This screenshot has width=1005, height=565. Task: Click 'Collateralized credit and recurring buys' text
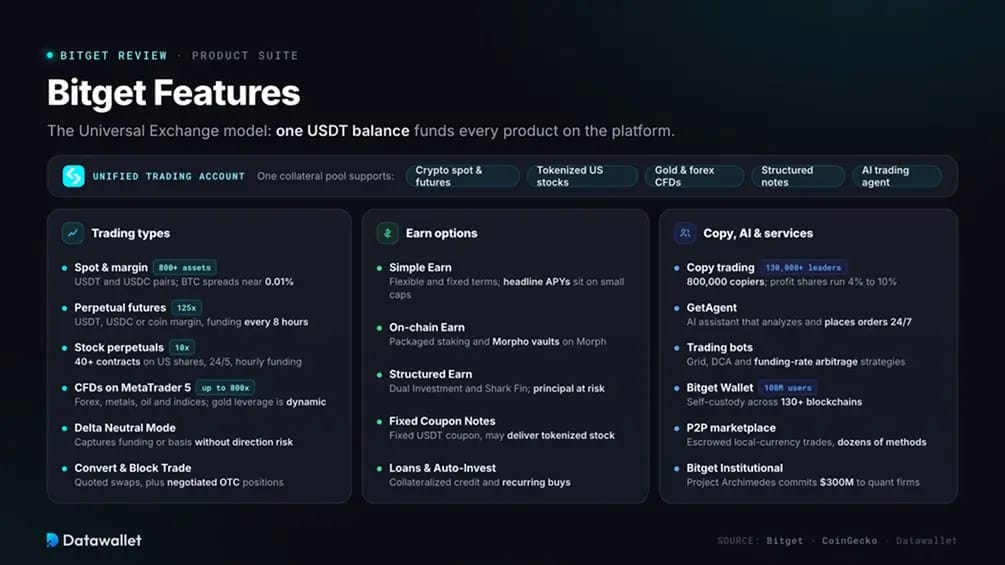tap(479, 482)
